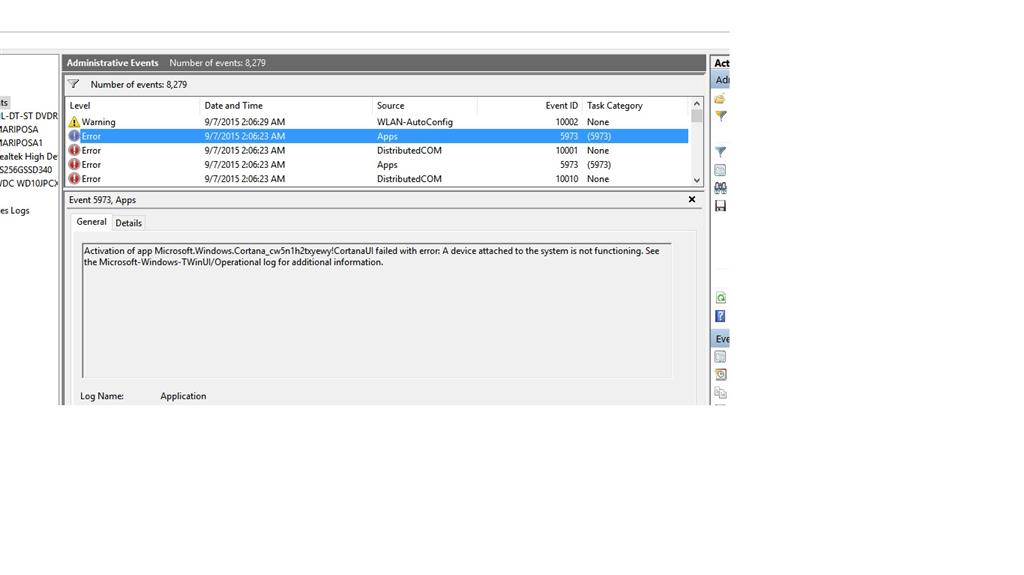Screen dimensions: 1024x575
Task: Click the 'Error' level text in highlighted row
Action: 91,136
